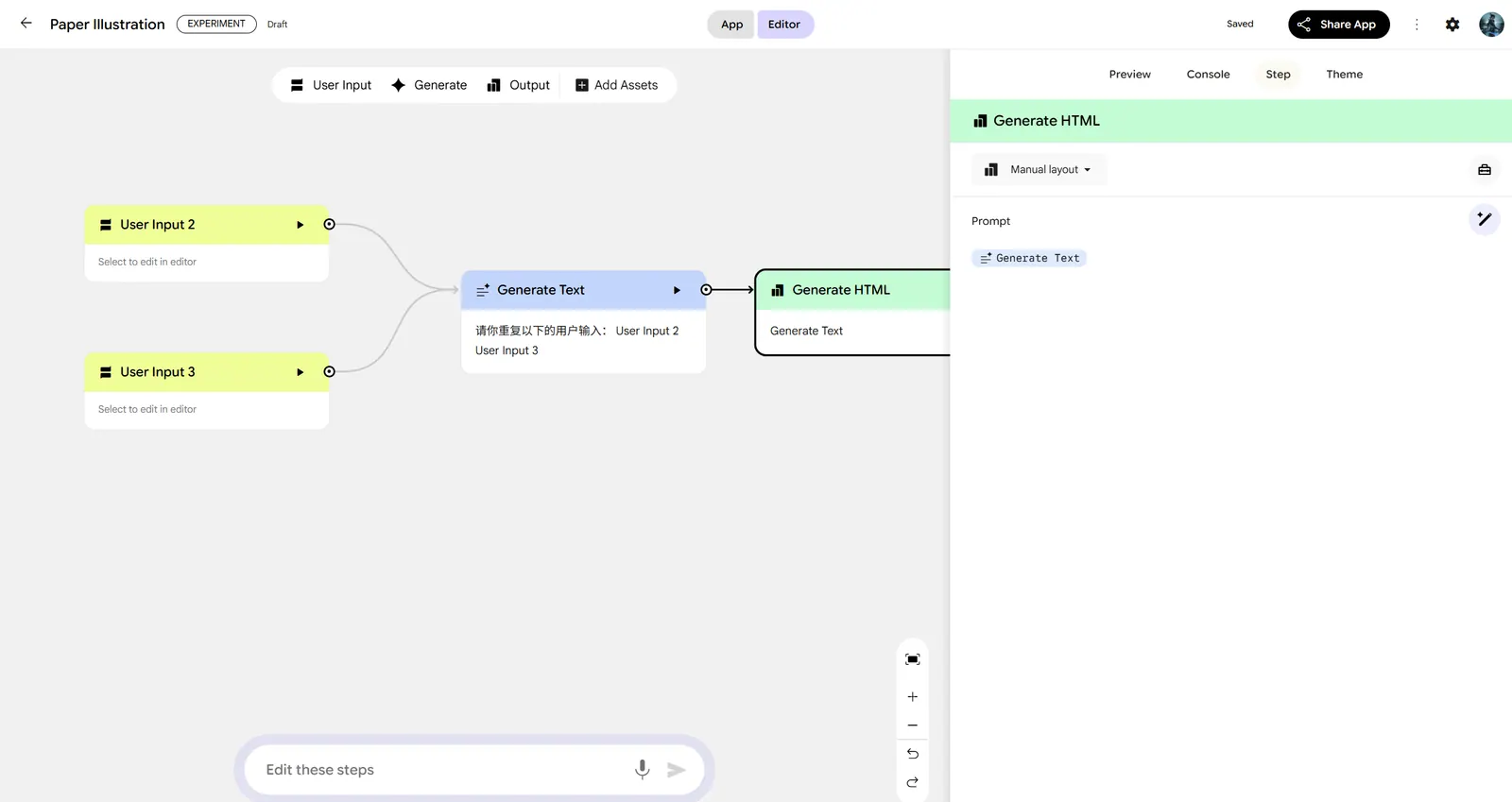
Task: Redo the canvas change
Action: click(x=912, y=782)
